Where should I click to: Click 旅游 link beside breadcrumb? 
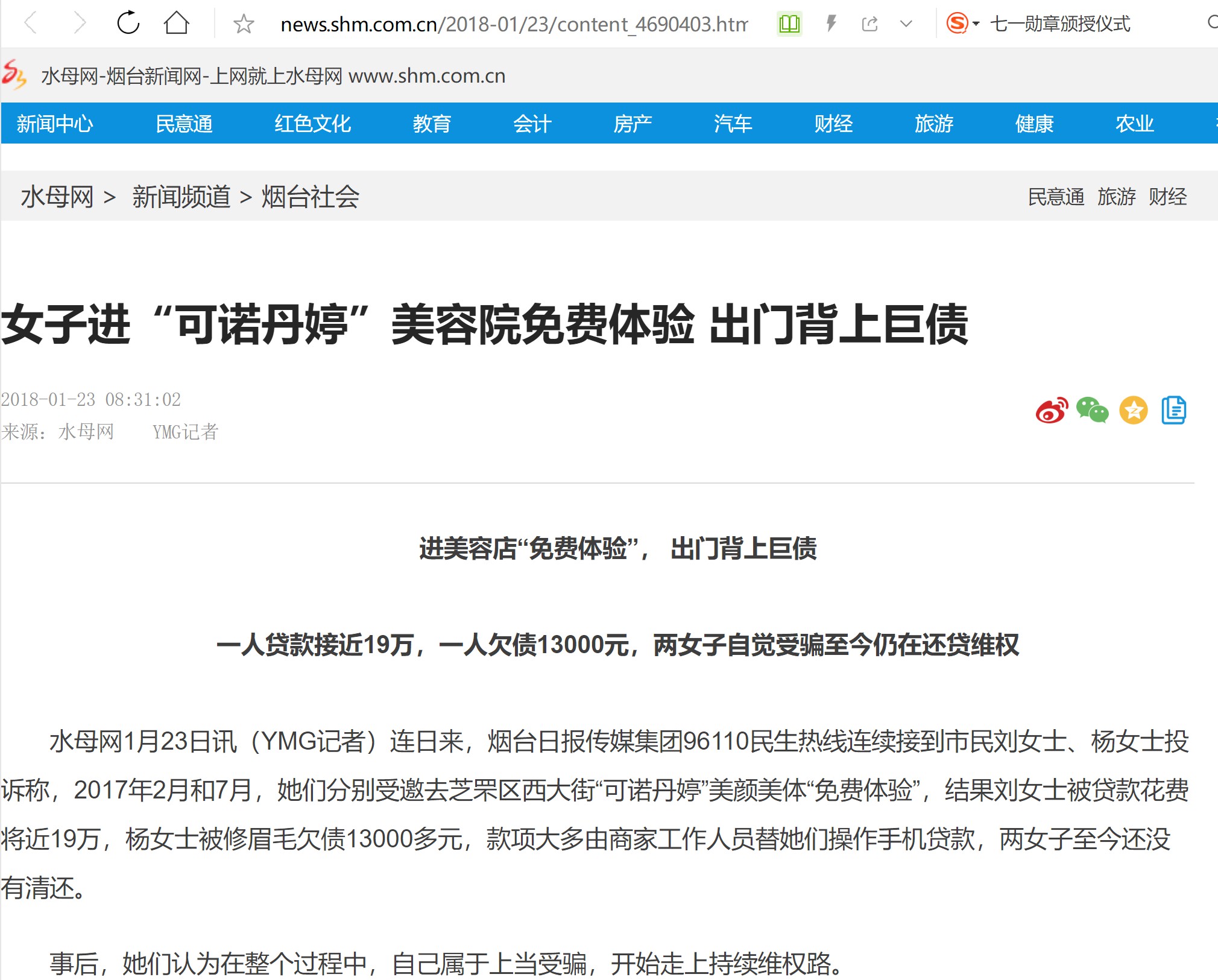(1116, 197)
